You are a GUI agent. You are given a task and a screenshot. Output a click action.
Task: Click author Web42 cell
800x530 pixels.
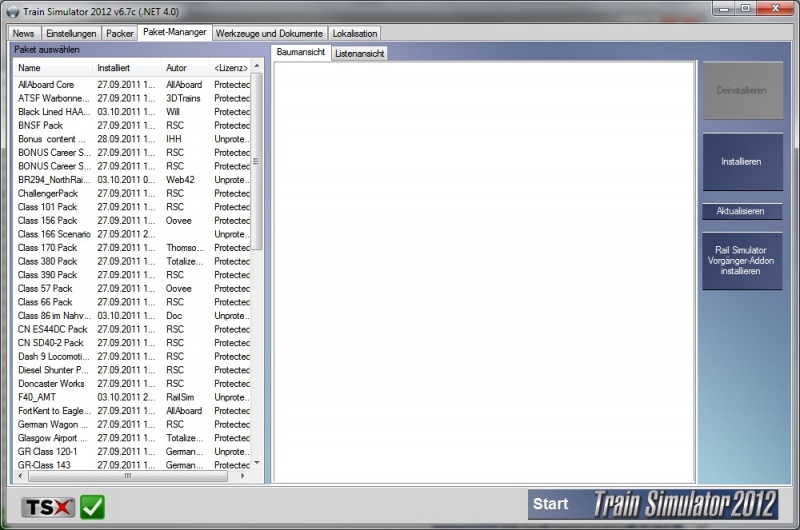pyautogui.click(x=180, y=180)
